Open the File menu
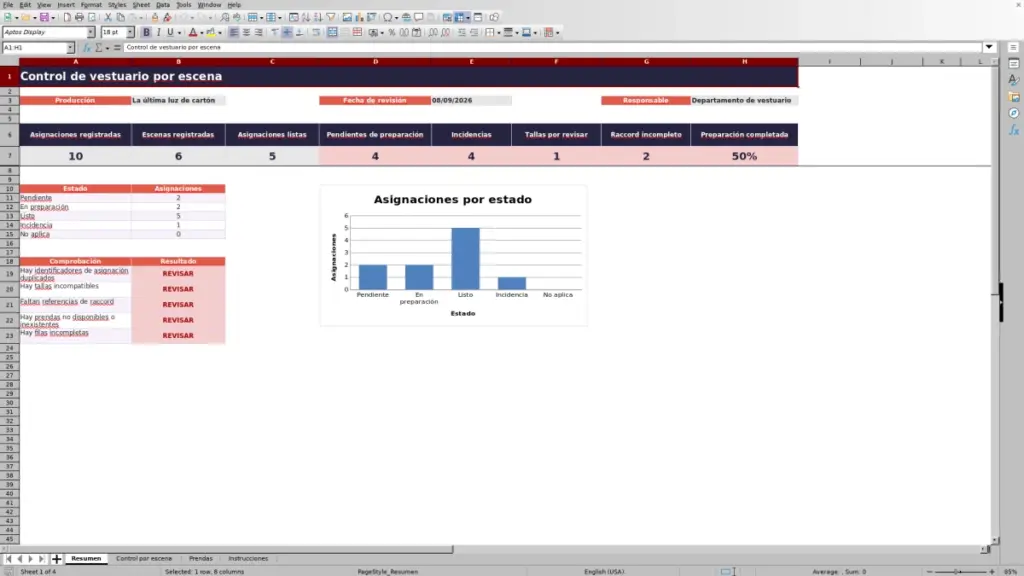Screen dimensions: 1024x576 click(8, 5)
